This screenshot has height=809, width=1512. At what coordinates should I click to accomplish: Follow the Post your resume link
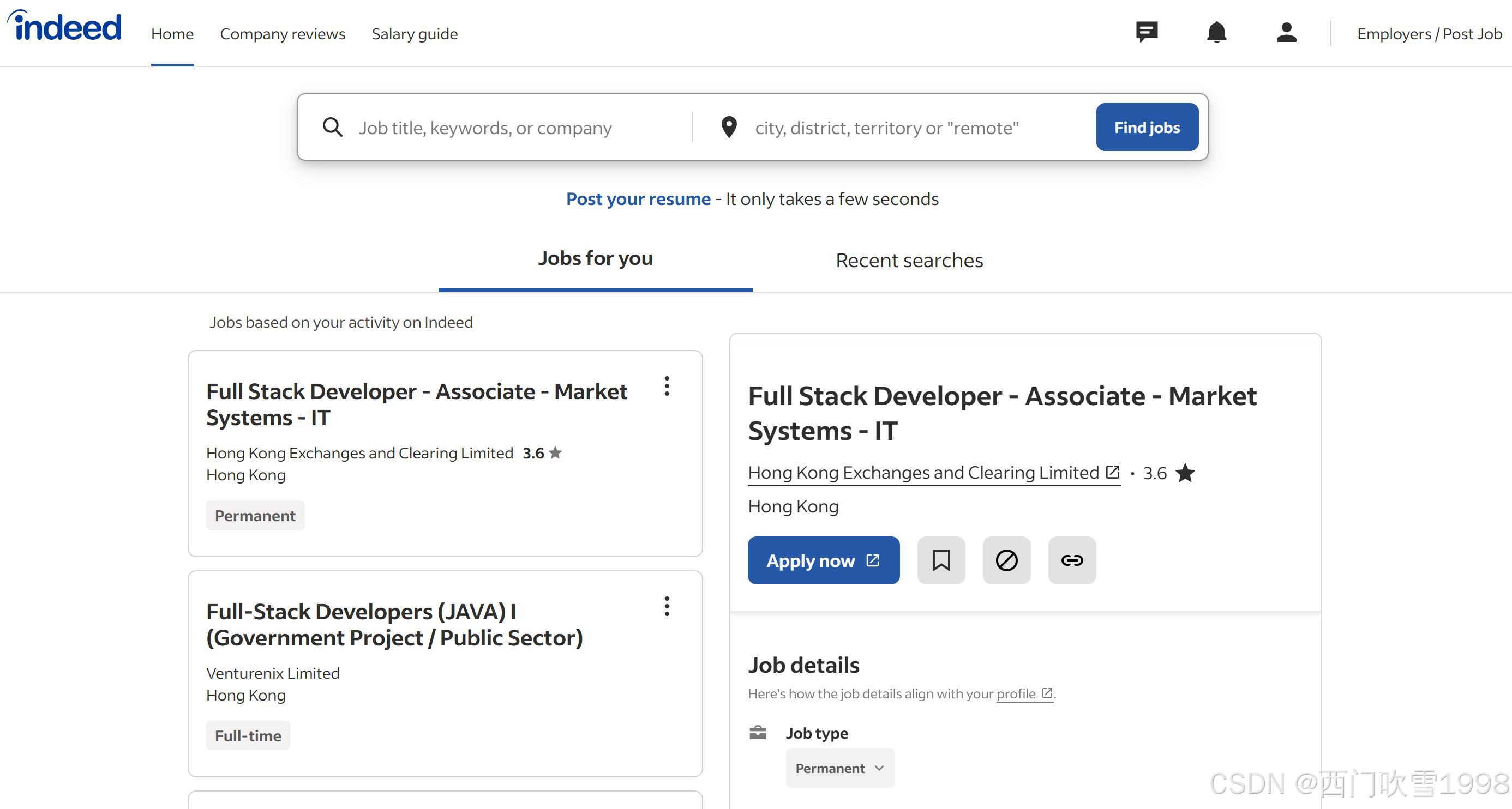click(x=638, y=199)
